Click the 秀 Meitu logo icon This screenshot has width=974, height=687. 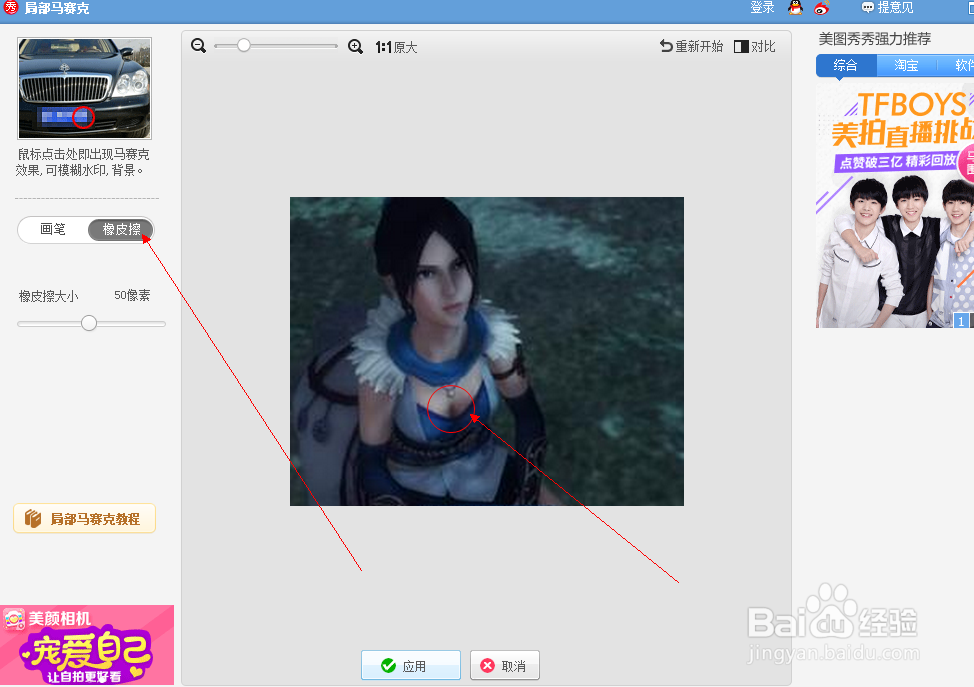click(11, 7)
